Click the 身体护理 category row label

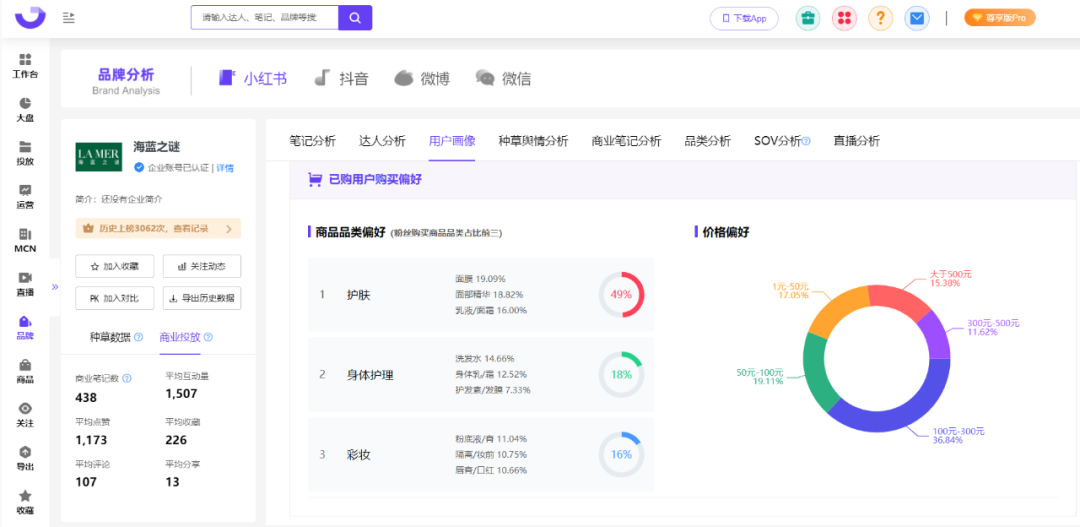pyautogui.click(x=370, y=375)
